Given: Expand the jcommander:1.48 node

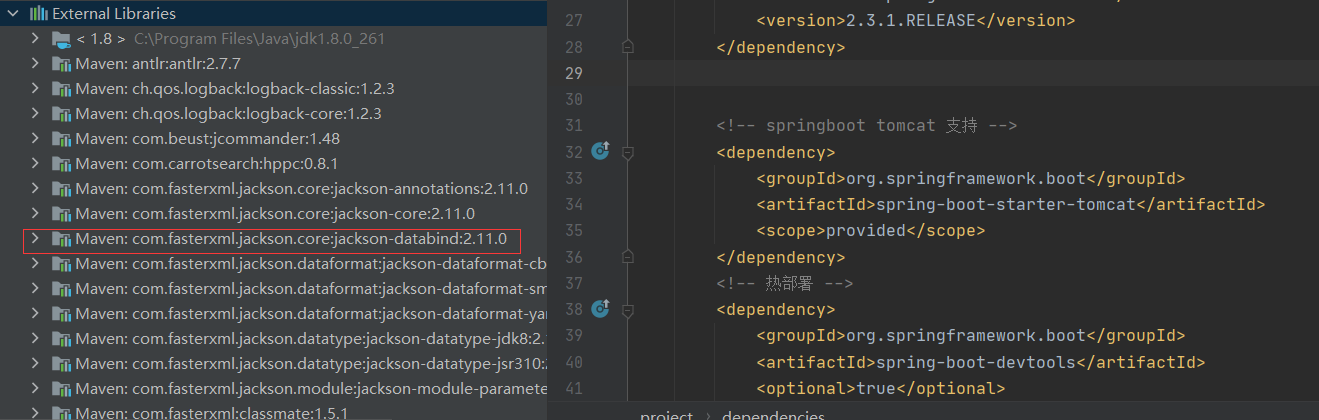Looking at the screenshot, I should point(36,139).
